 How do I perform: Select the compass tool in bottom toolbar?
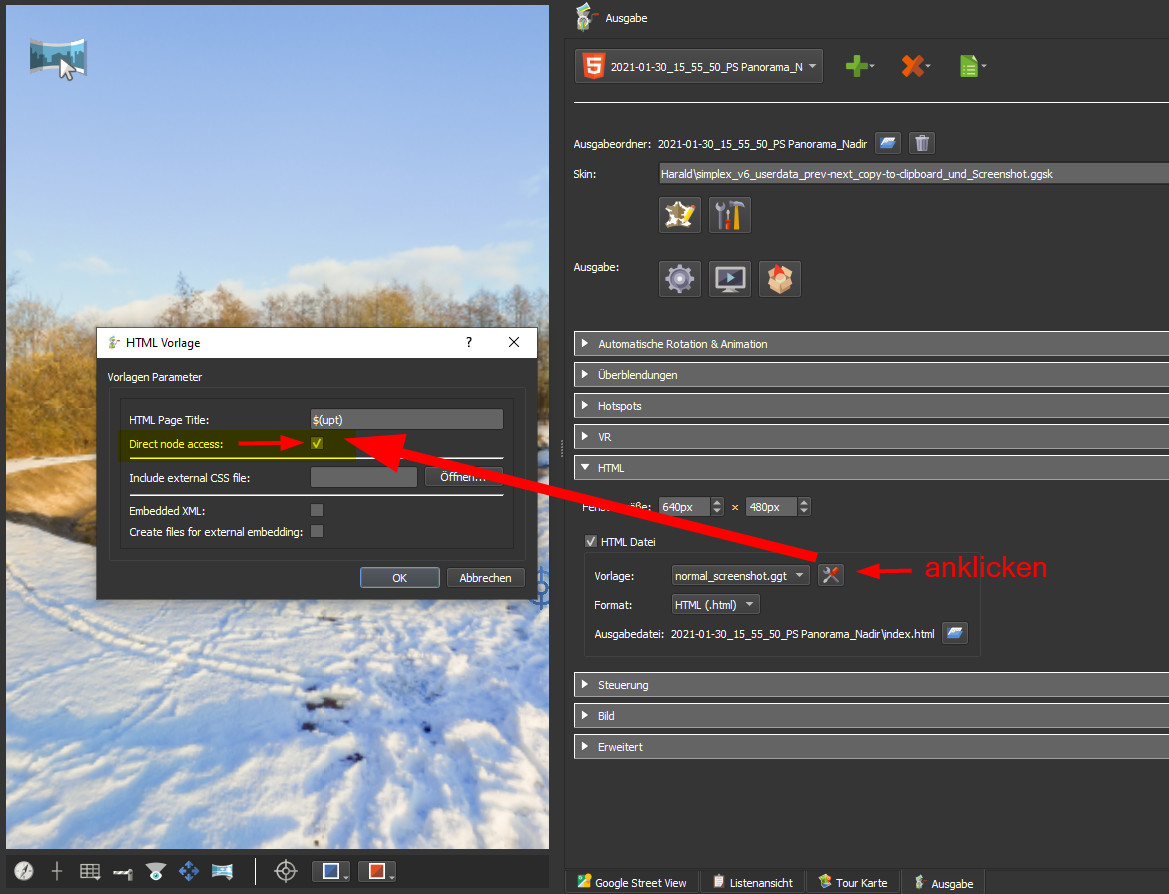[x=24, y=871]
